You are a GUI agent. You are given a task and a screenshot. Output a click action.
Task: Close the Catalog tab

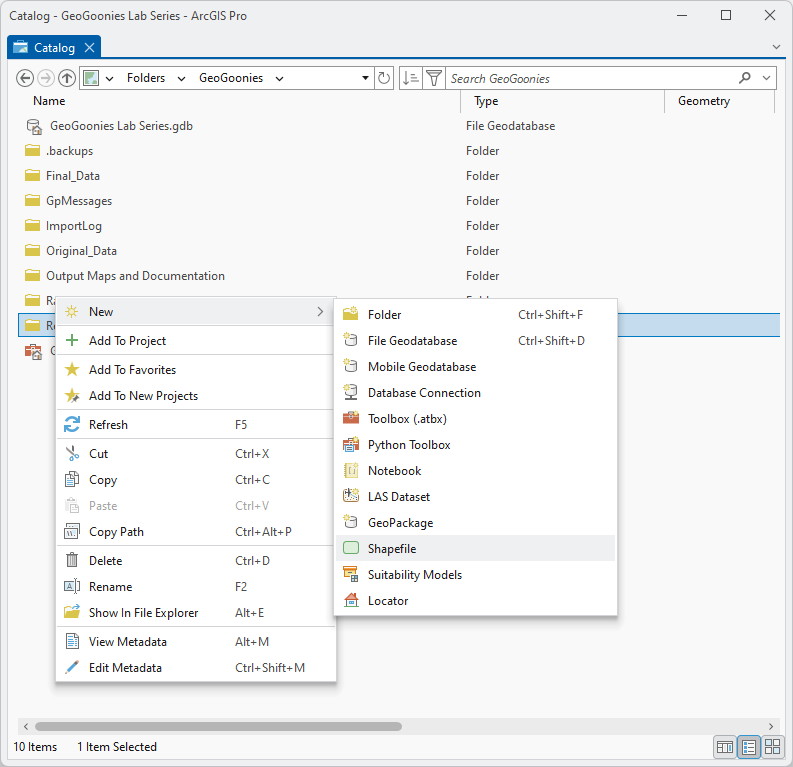(89, 48)
